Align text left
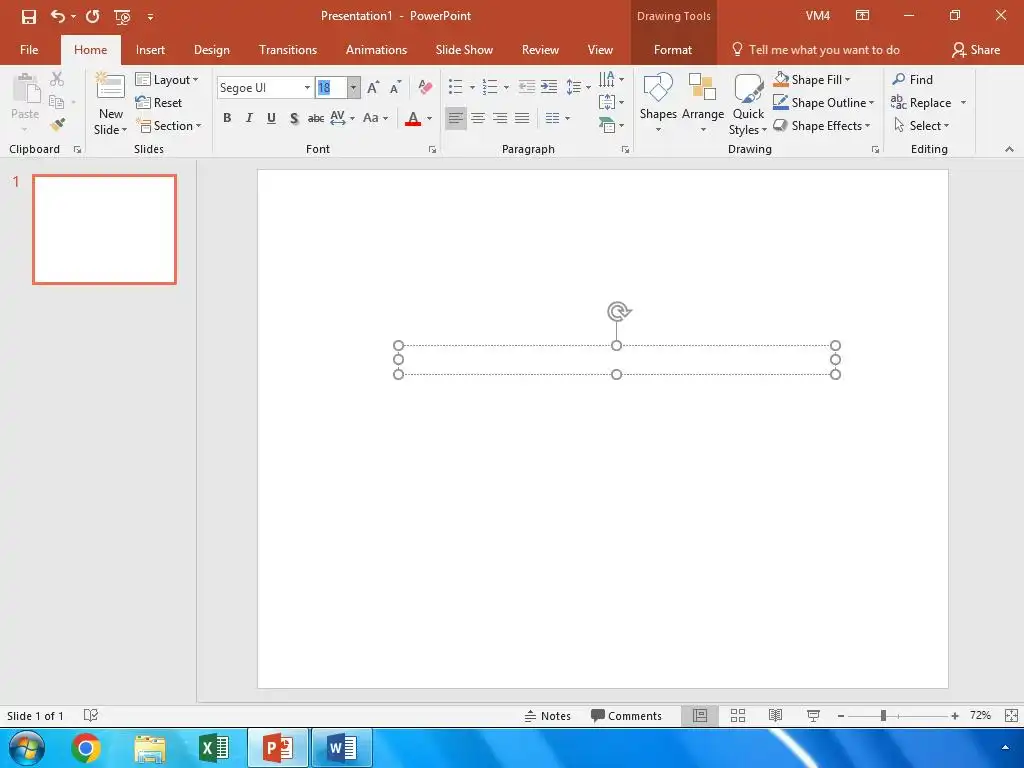This screenshot has width=1024, height=768. 456,118
